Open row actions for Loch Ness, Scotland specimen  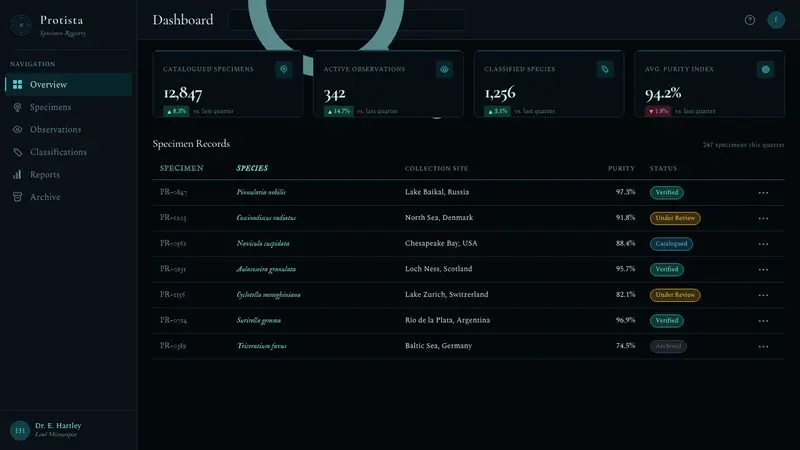tap(763, 269)
